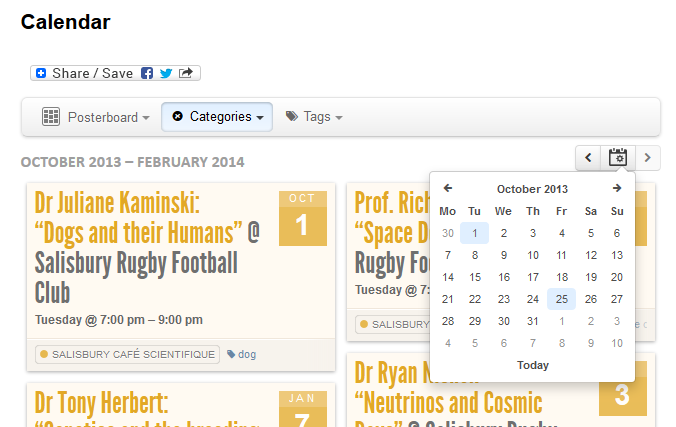Advance datepicker to next month
The image size is (676, 427).
pos(617,188)
